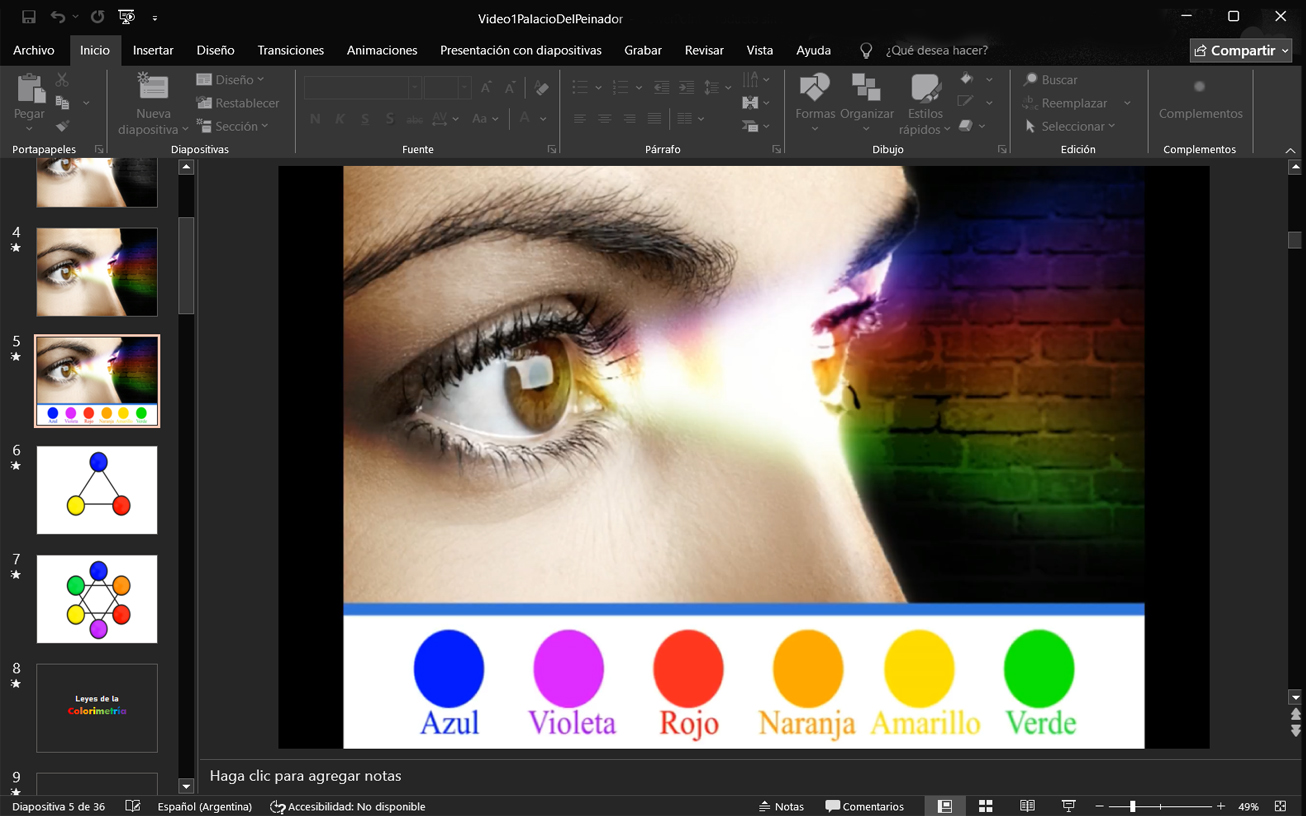Click the Nueva diapositiva icon
The image size is (1306, 816).
click(x=153, y=88)
